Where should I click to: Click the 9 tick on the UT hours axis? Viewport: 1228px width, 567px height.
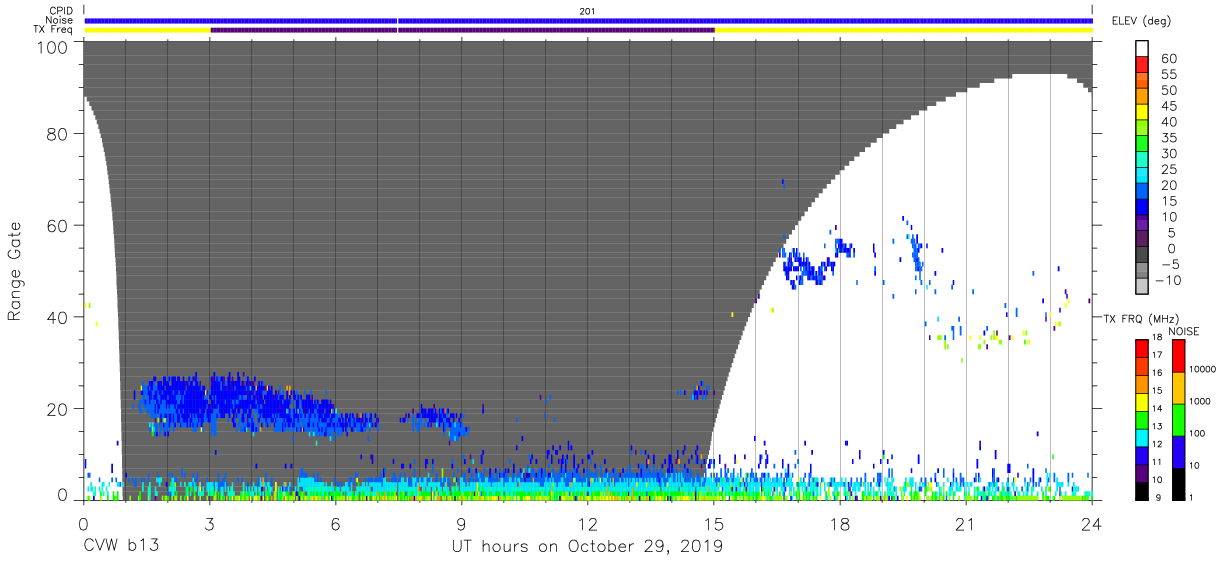click(x=462, y=523)
